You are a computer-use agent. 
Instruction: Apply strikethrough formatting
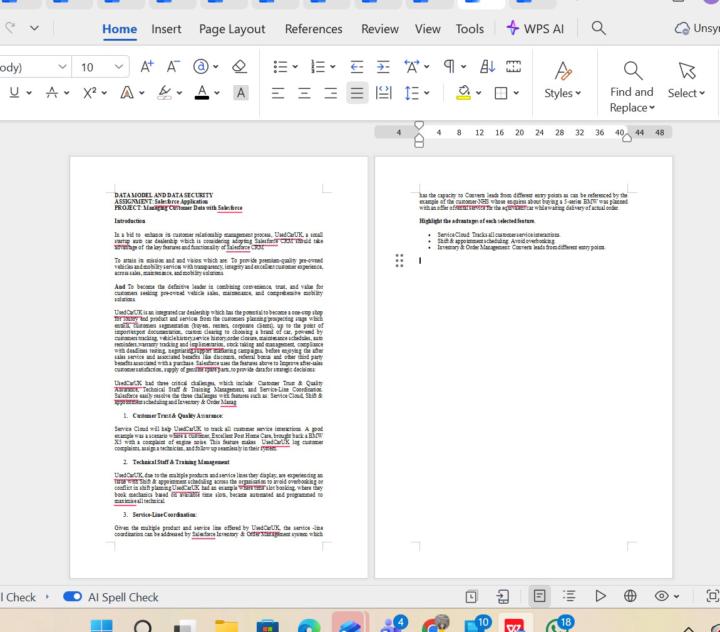point(52,93)
